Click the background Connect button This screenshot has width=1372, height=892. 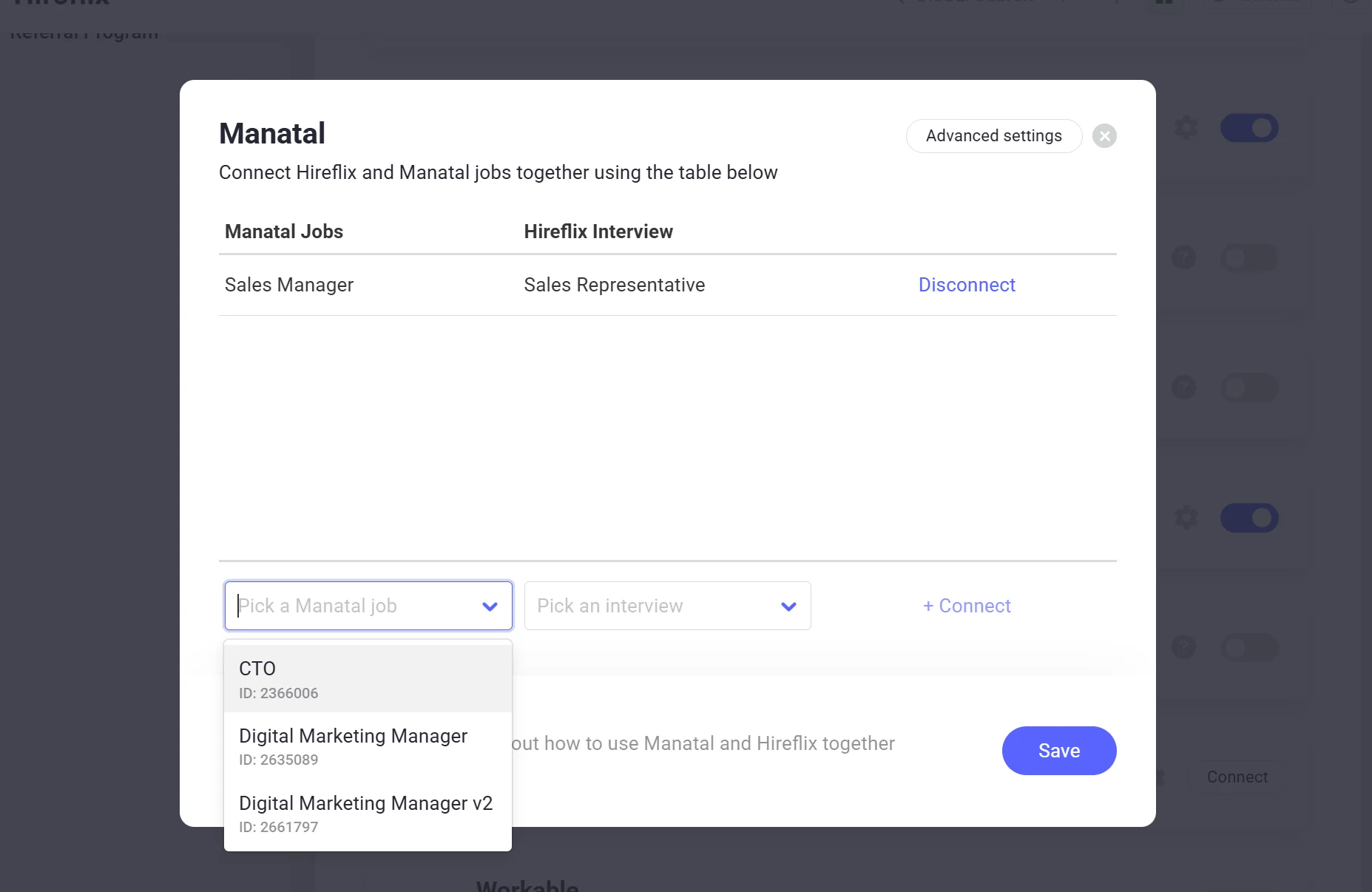pos(1237,777)
